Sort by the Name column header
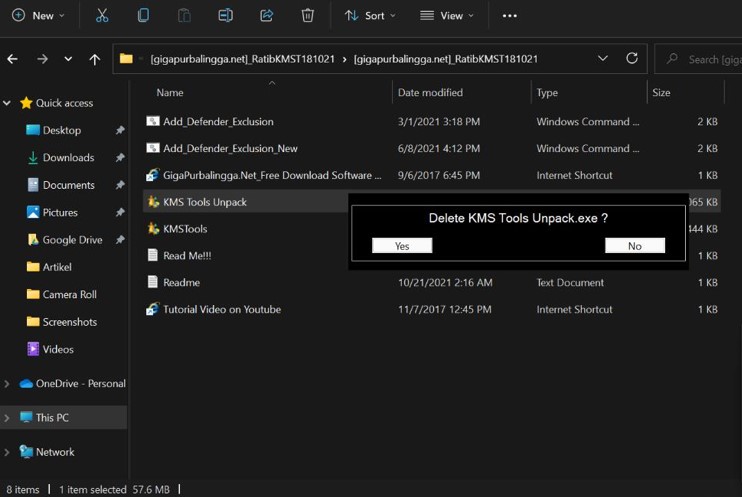This screenshot has height=497, width=742. pyautogui.click(x=170, y=93)
